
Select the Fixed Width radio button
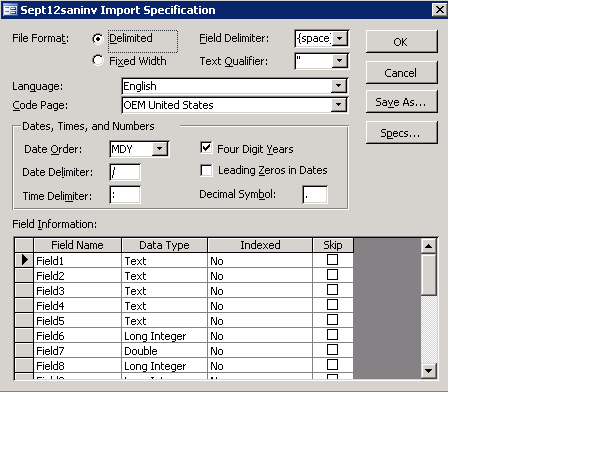(x=98, y=60)
